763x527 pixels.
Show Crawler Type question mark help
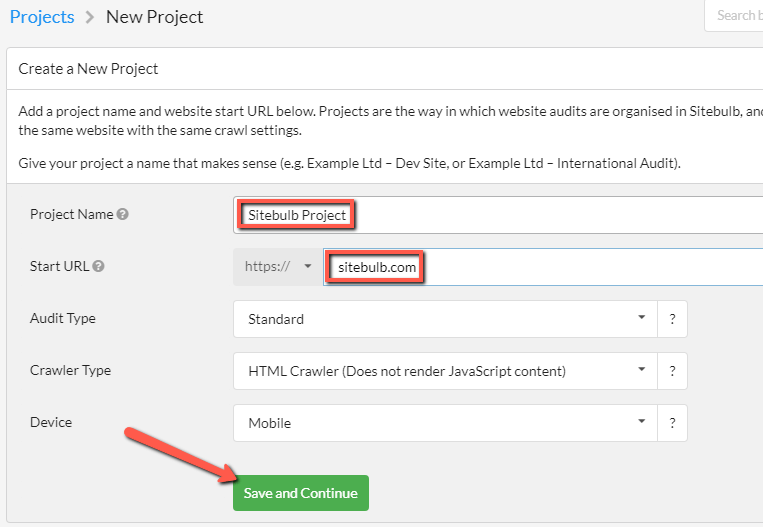[672, 371]
